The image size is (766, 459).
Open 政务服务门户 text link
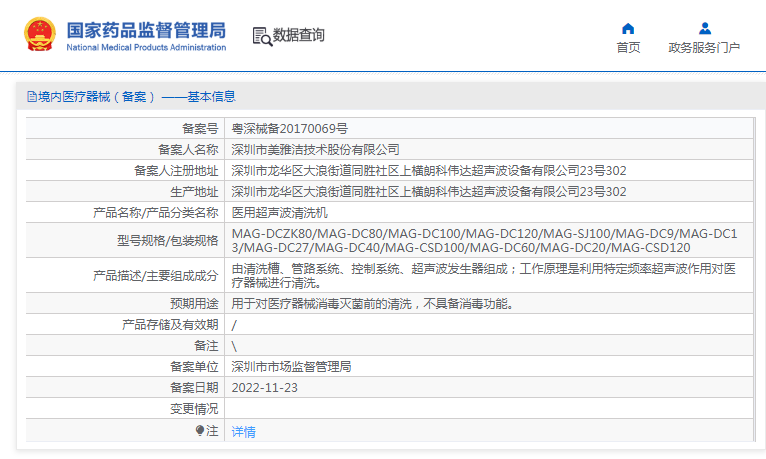704,48
